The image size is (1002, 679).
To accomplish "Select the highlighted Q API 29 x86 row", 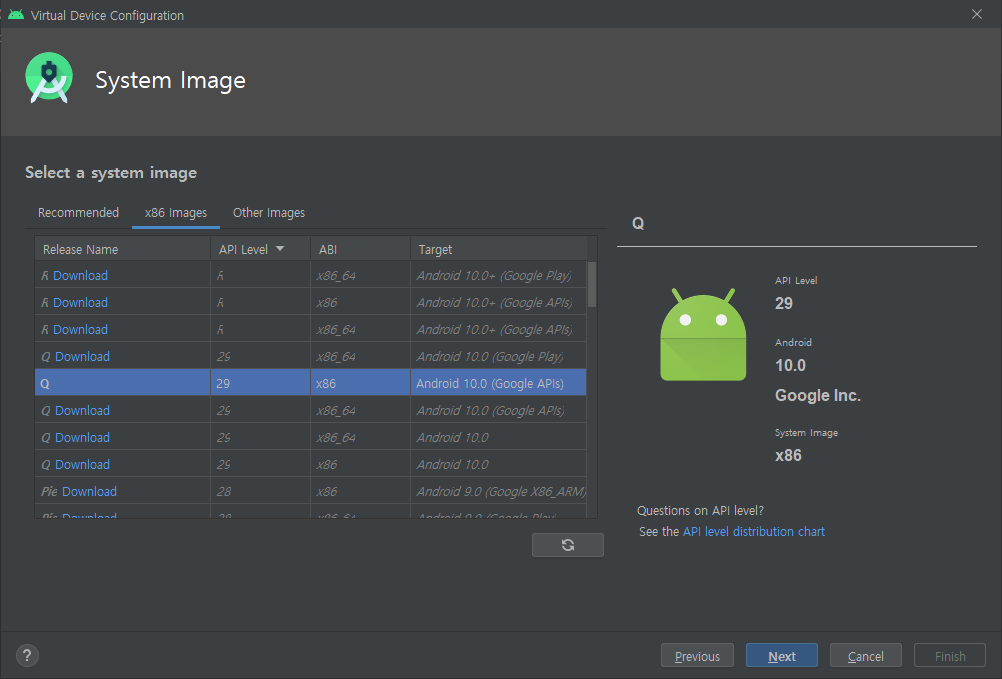I will click(311, 383).
